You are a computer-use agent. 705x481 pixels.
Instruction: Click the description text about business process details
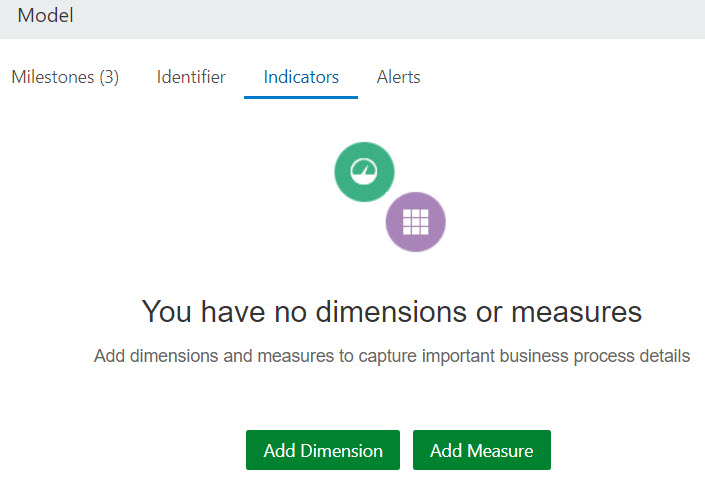point(391,356)
